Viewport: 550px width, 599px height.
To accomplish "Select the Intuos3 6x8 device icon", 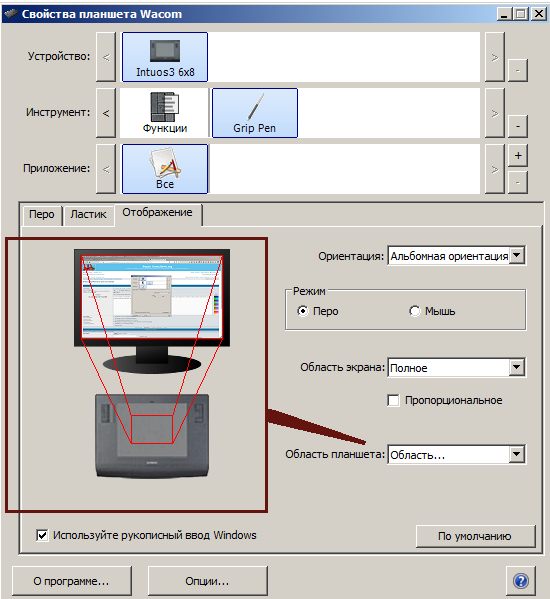I will [x=165, y=57].
